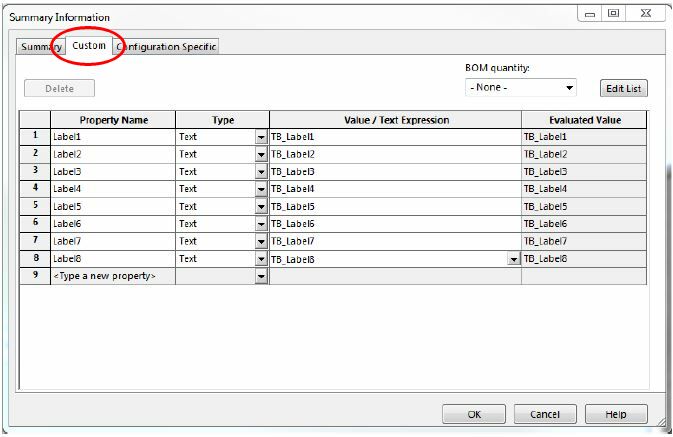Viewport: 673px width, 437px height.
Task: Click the Type a new property cell
Action: pyautogui.click(x=113, y=276)
